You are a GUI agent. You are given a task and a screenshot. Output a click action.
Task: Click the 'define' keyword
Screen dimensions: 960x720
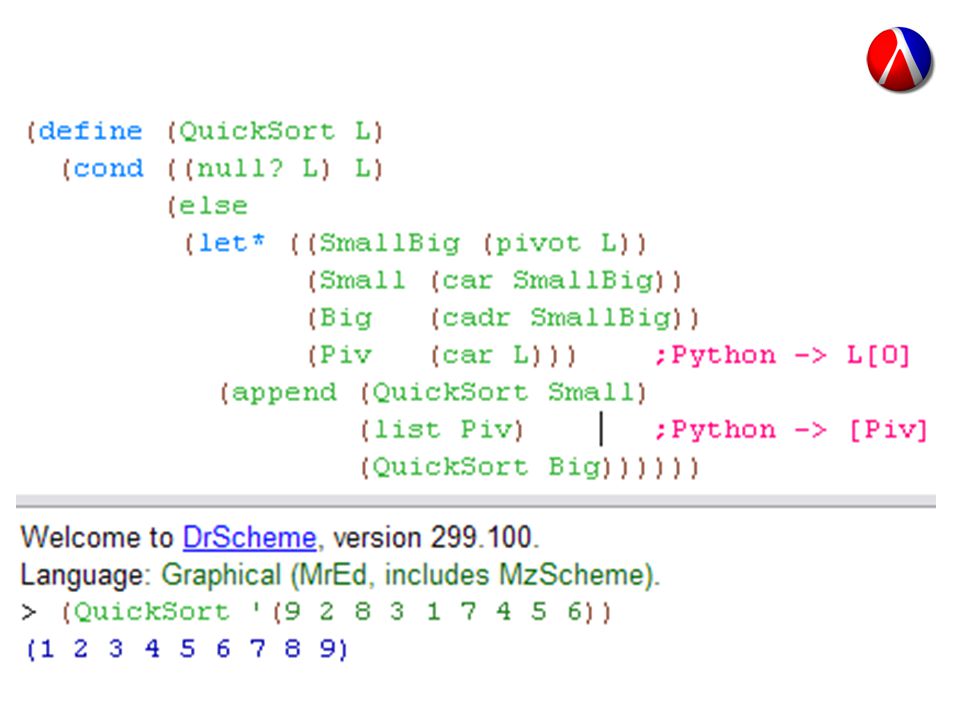tap(90, 131)
